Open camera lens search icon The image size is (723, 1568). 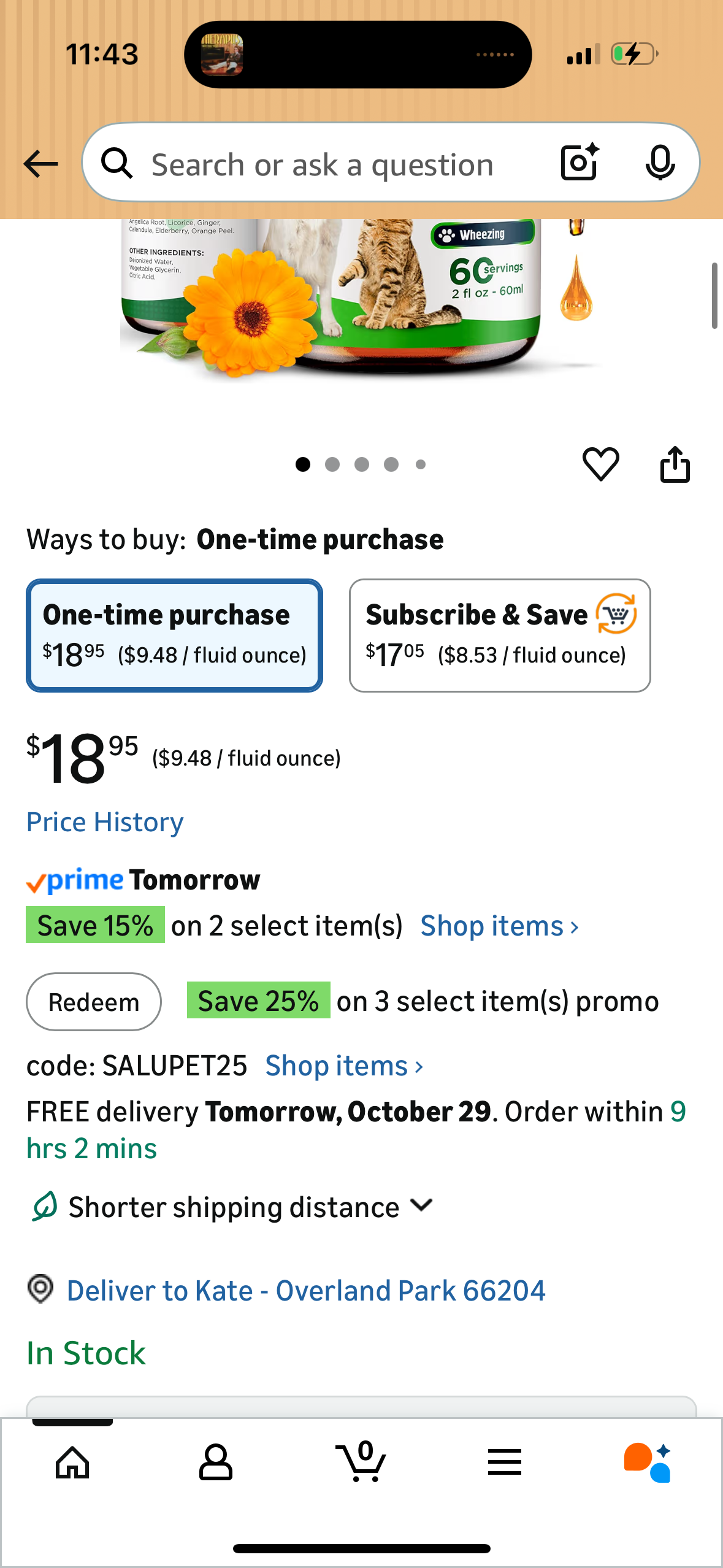coord(579,163)
